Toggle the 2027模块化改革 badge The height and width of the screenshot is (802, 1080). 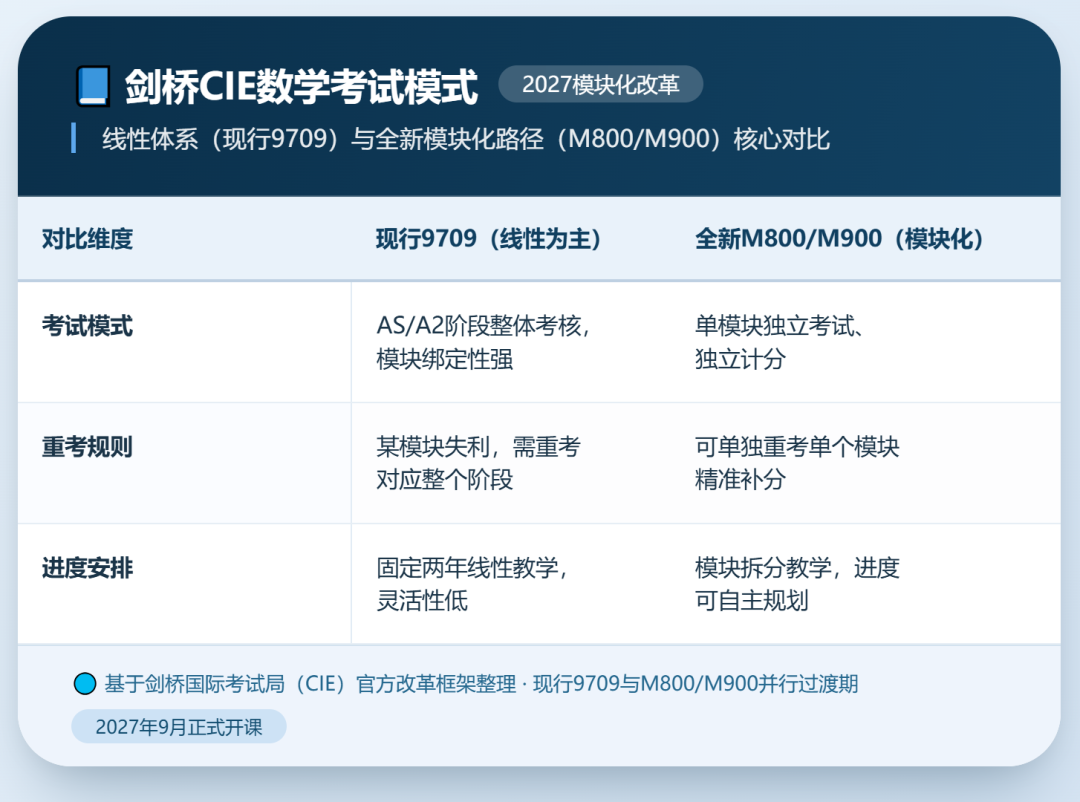click(x=601, y=85)
